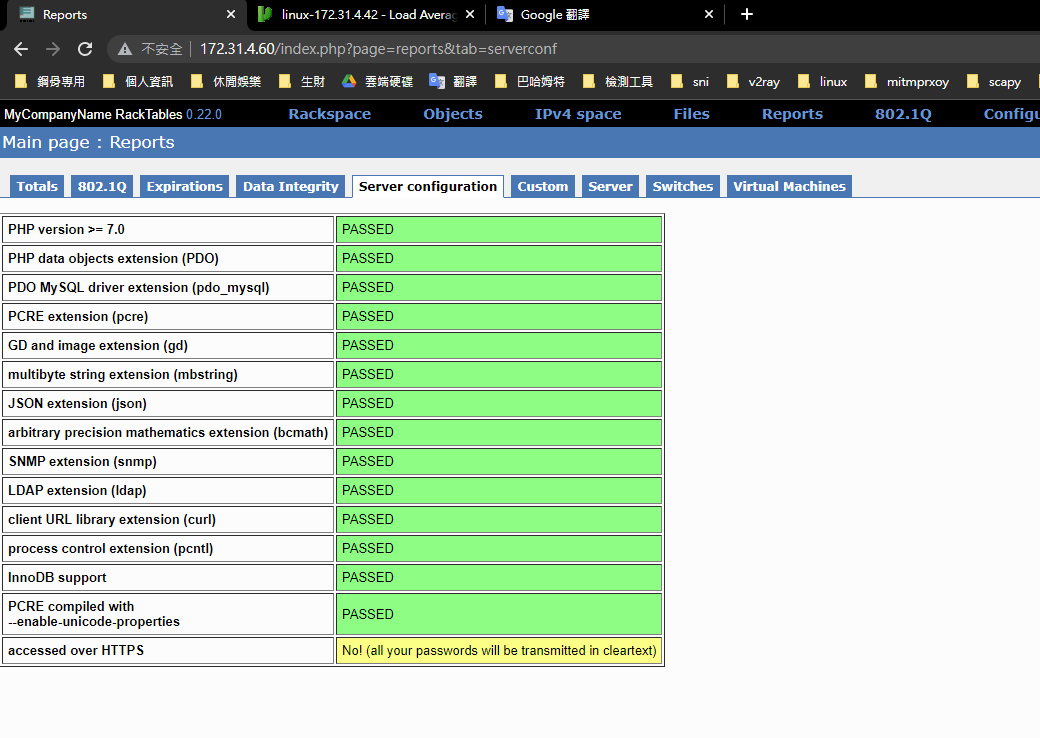Open the linux bookmark folder
Viewport: 1040px width, 738px height.
(823, 82)
